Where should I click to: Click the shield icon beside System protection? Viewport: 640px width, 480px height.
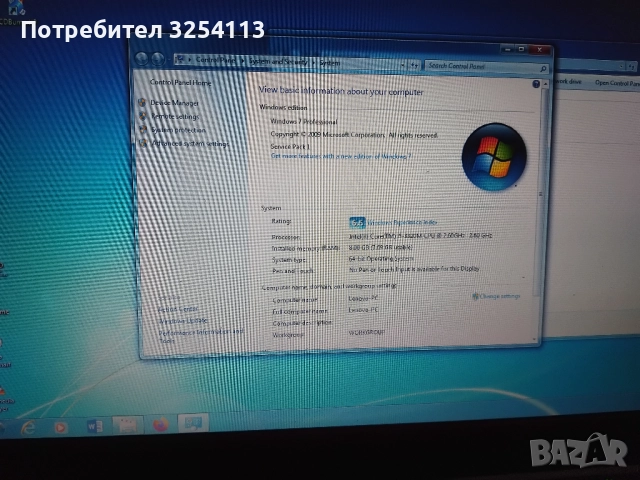coord(143,129)
